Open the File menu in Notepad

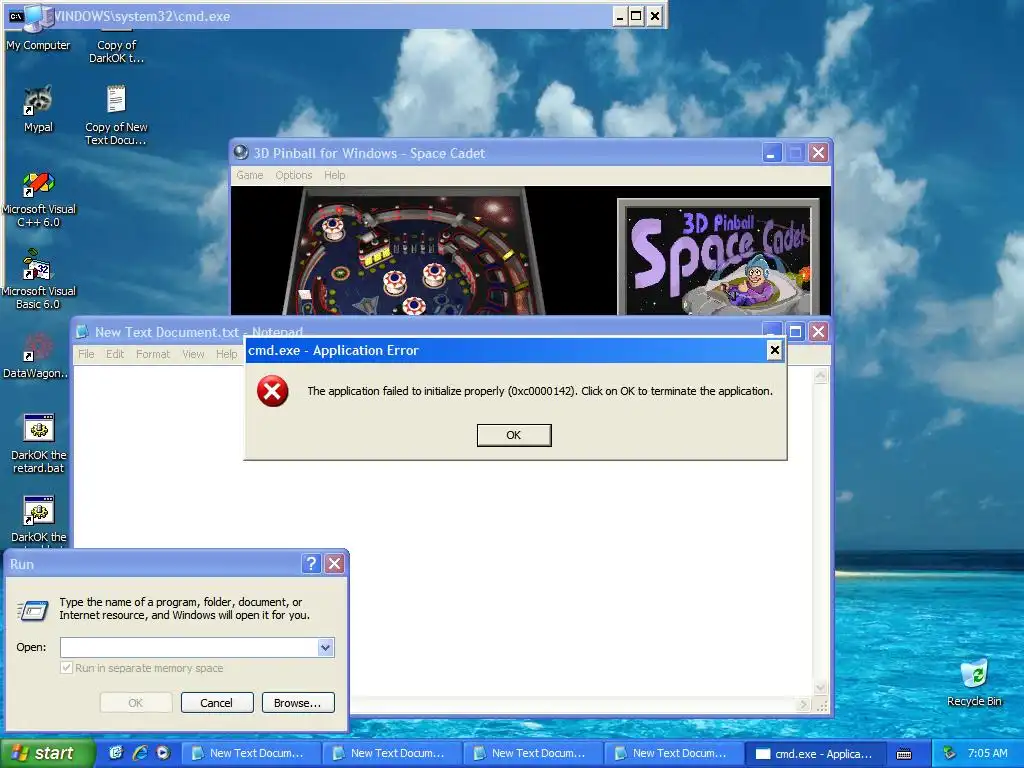click(x=86, y=354)
